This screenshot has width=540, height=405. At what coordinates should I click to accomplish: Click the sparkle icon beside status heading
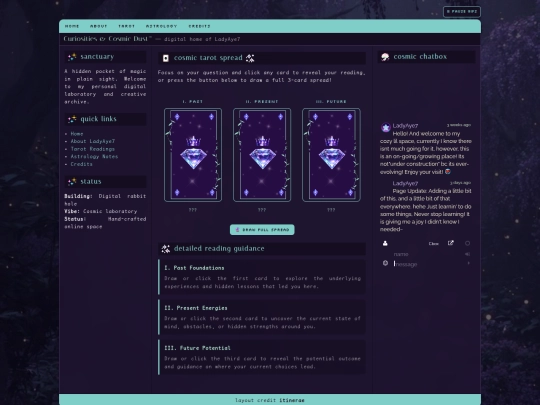pyautogui.click(x=72, y=182)
